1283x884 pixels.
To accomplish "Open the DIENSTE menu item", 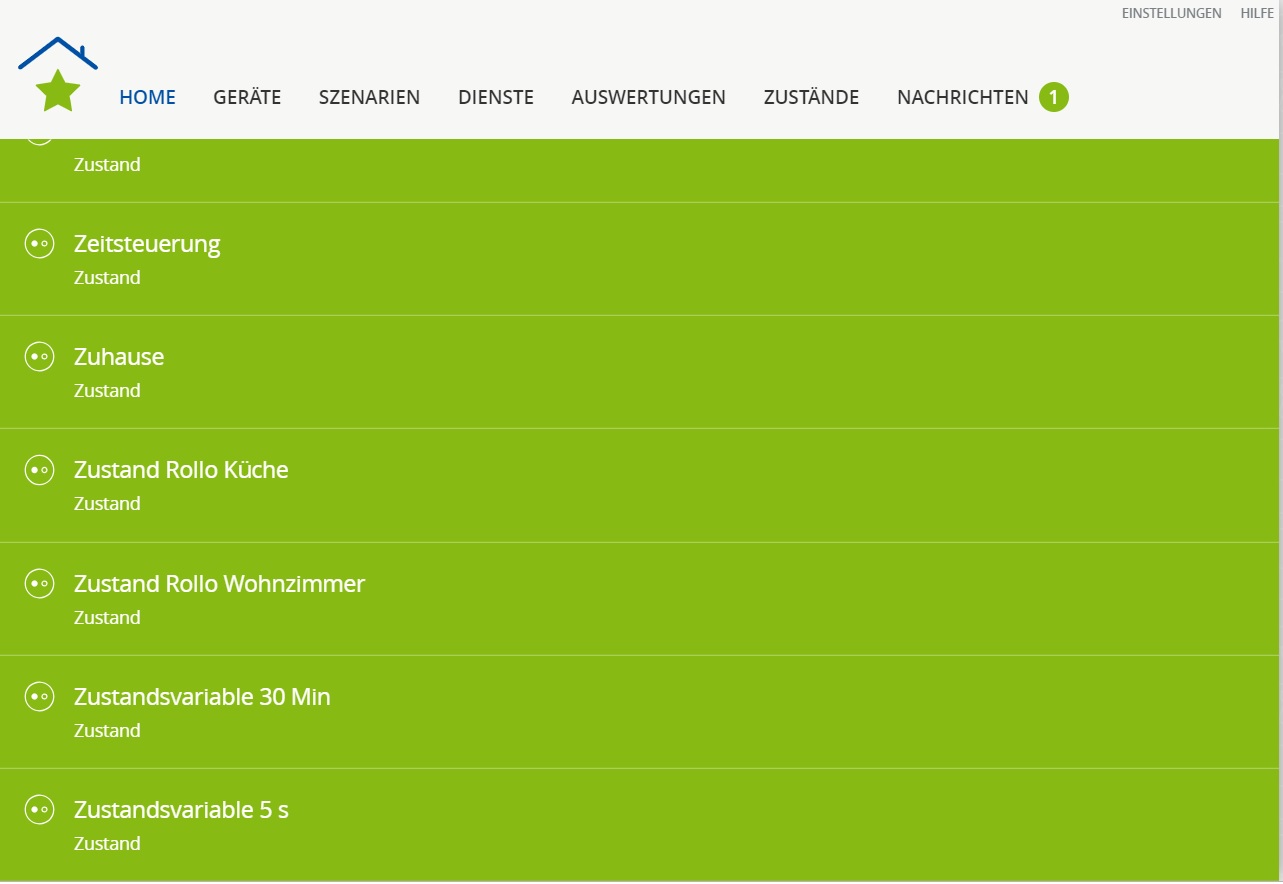I will point(496,97).
